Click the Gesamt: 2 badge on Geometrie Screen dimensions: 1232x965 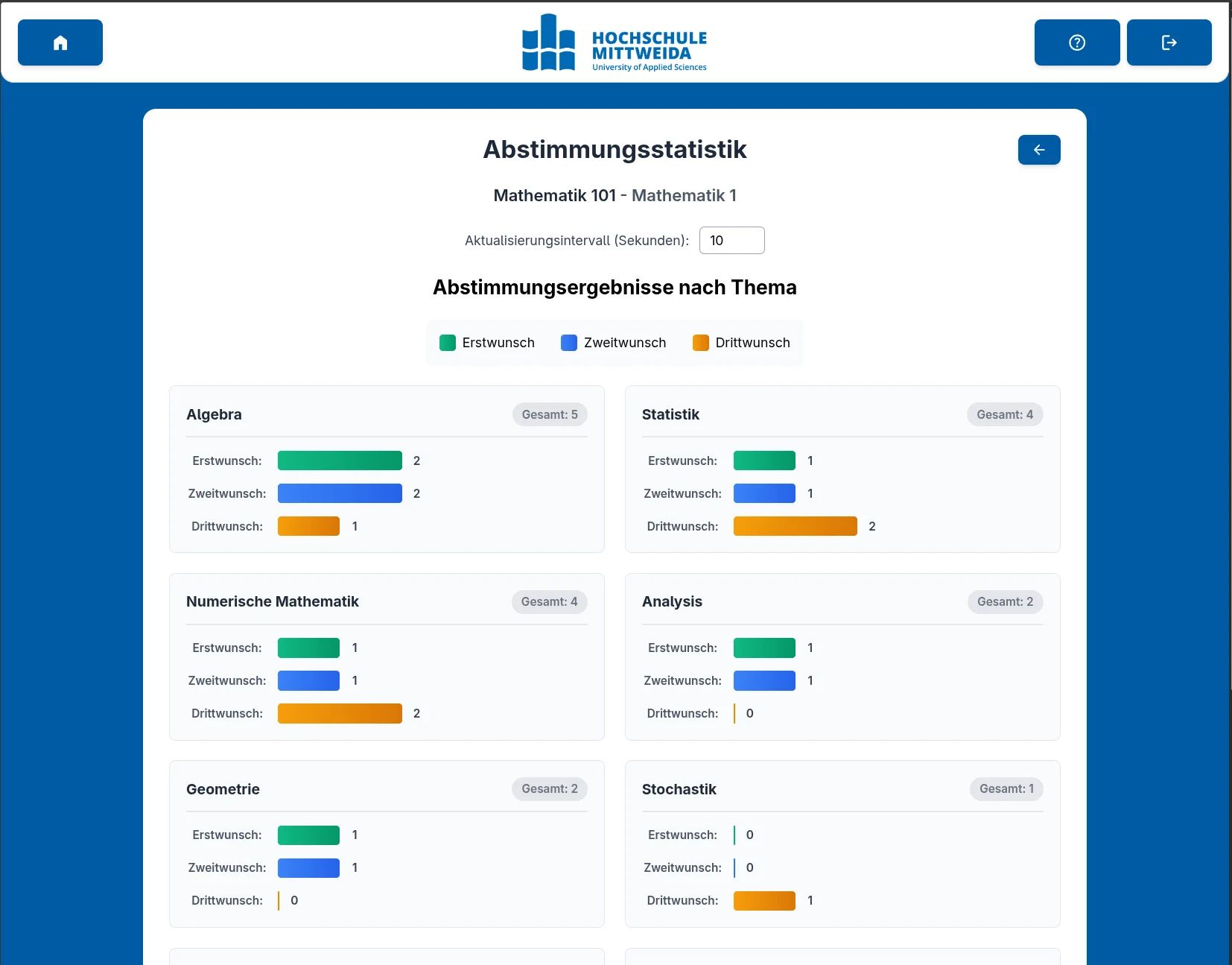(x=549, y=789)
